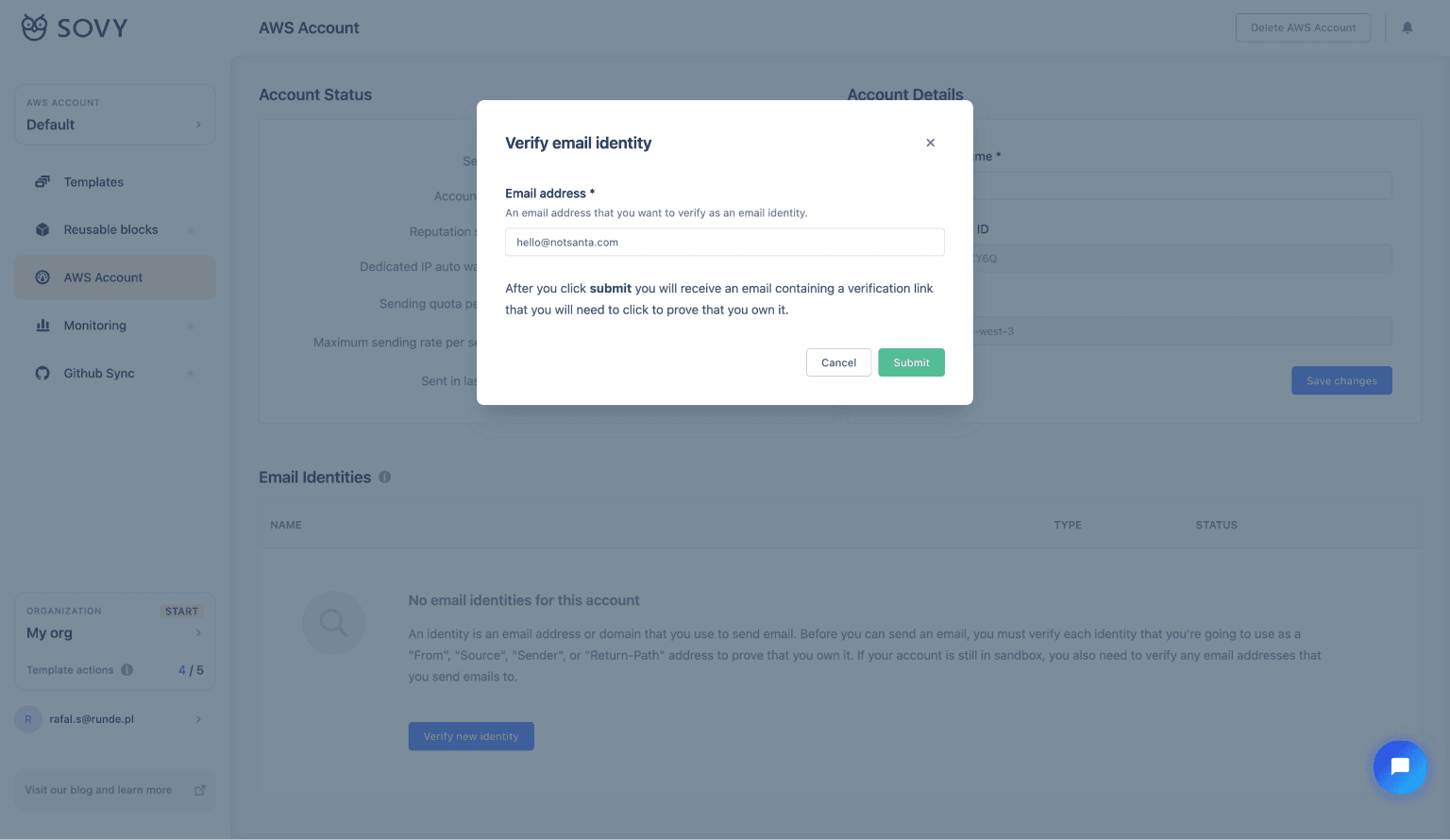Open the chat support bubble
The width and height of the screenshot is (1450, 840).
1400,766
